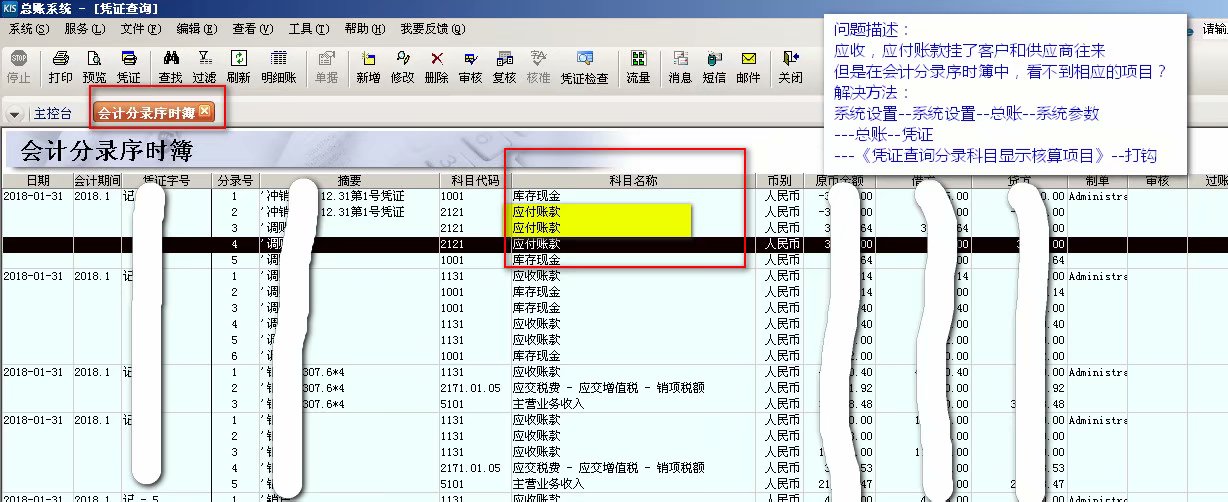Run 凭证检查 (Voucher check) tool
Image resolution: width=1228 pixels, height=502 pixels.
[x=584, y=67]
